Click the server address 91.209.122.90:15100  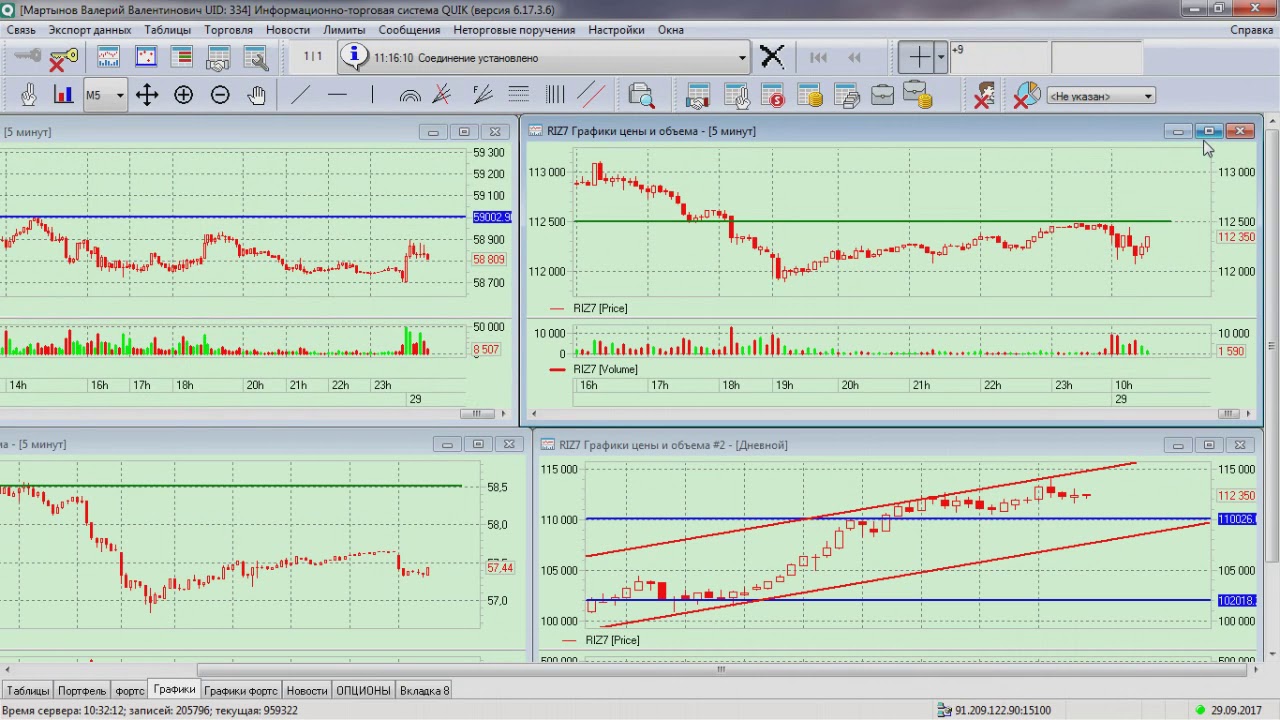tap(1002, 710)
